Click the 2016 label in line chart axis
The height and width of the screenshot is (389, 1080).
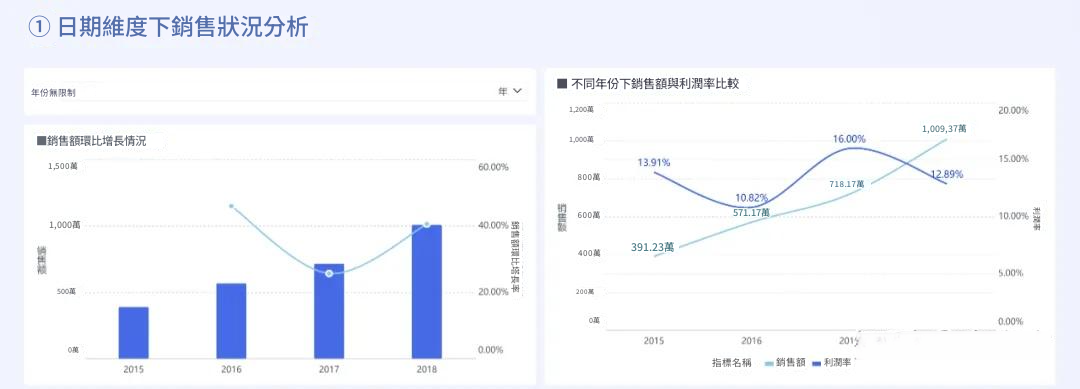[x=751, y=340]
